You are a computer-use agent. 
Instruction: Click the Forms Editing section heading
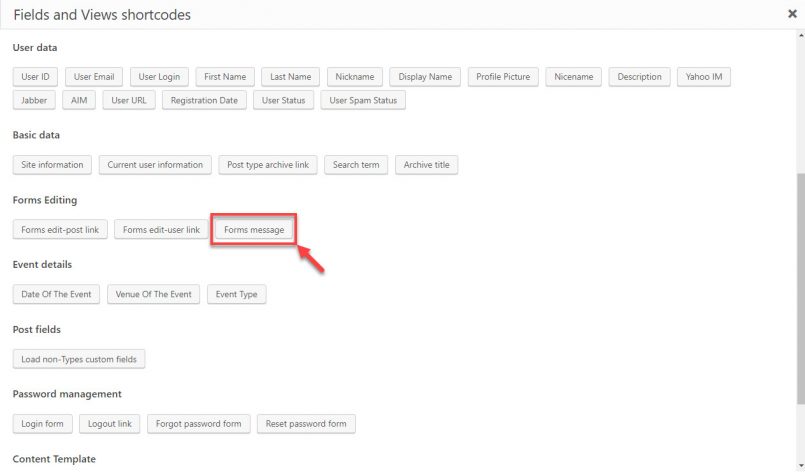click(45, 200)
